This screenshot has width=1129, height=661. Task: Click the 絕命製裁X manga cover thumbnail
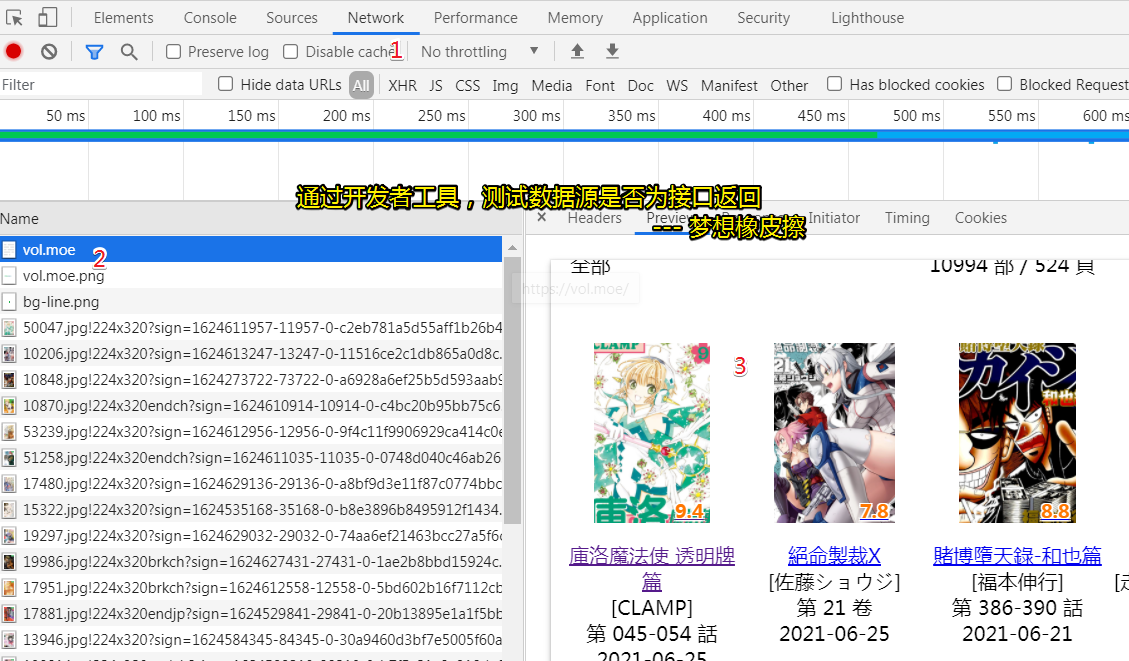click(x=834, y=433)
